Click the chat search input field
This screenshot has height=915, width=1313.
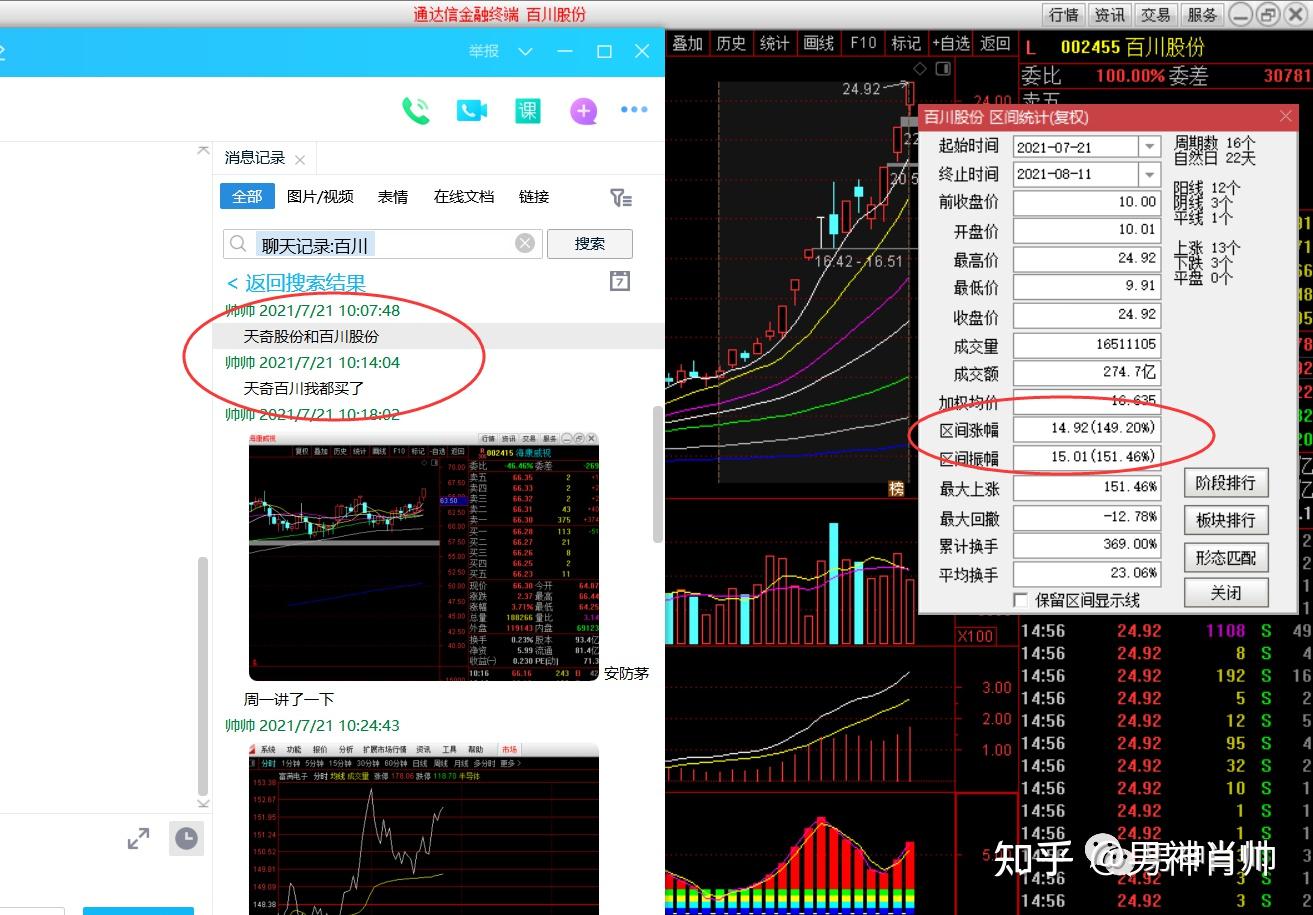tap(383, 244)
